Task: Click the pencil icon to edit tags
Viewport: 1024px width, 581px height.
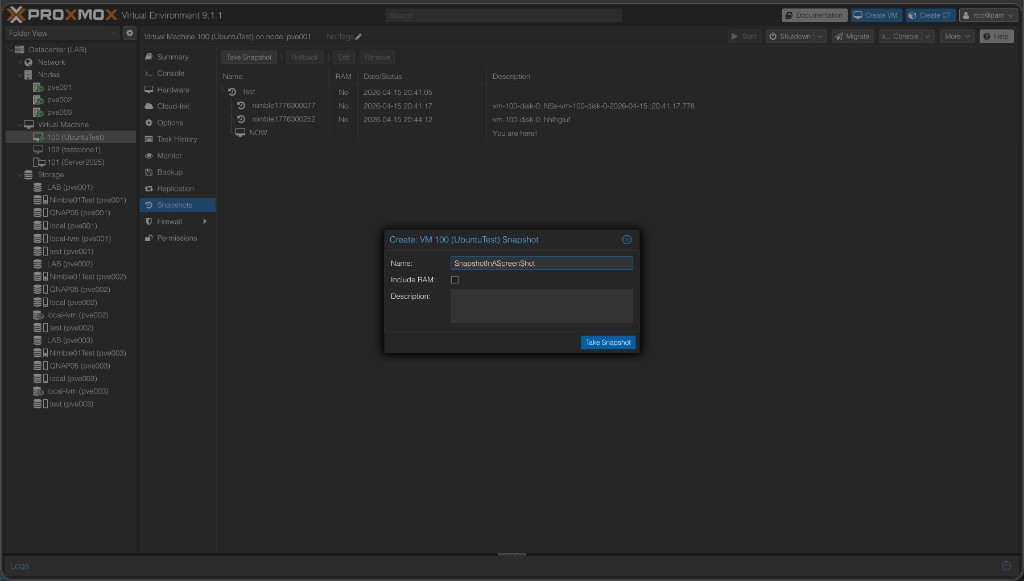Action: click(x=356, y=36)
